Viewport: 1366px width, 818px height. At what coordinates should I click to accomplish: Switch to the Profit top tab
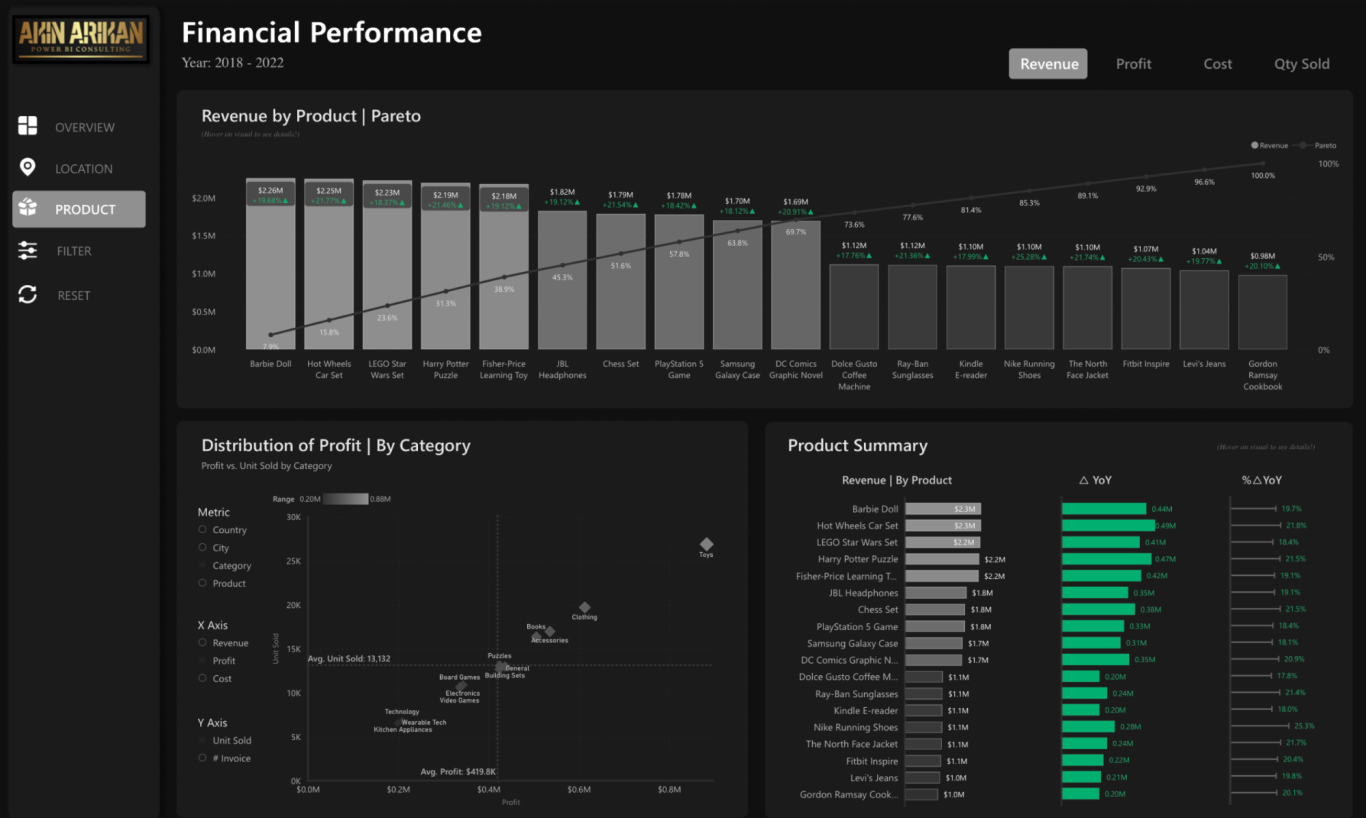(x=1134, y=64)
